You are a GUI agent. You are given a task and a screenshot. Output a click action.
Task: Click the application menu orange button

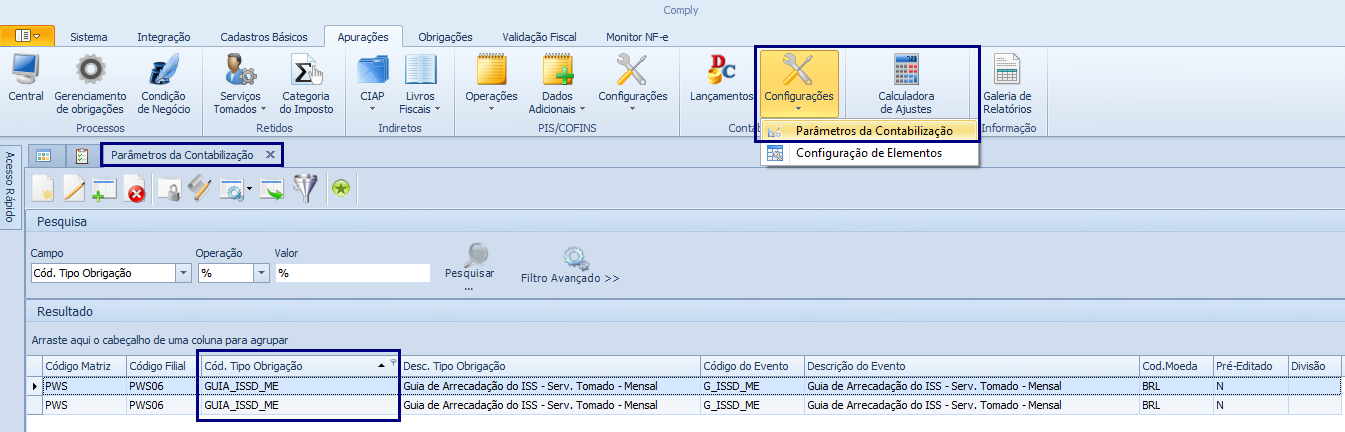28,36
